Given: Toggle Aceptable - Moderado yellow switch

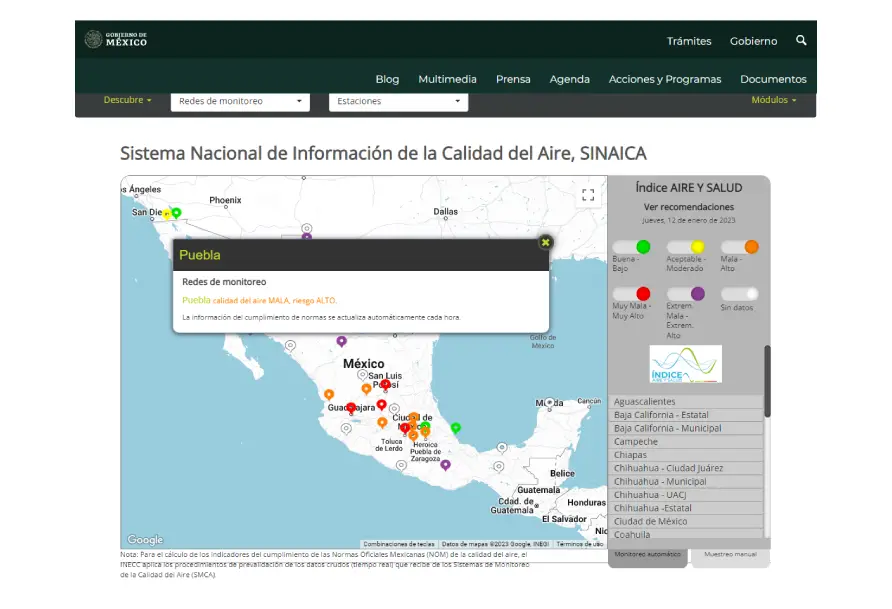Looking at the screenshot, I should point(685,247).
